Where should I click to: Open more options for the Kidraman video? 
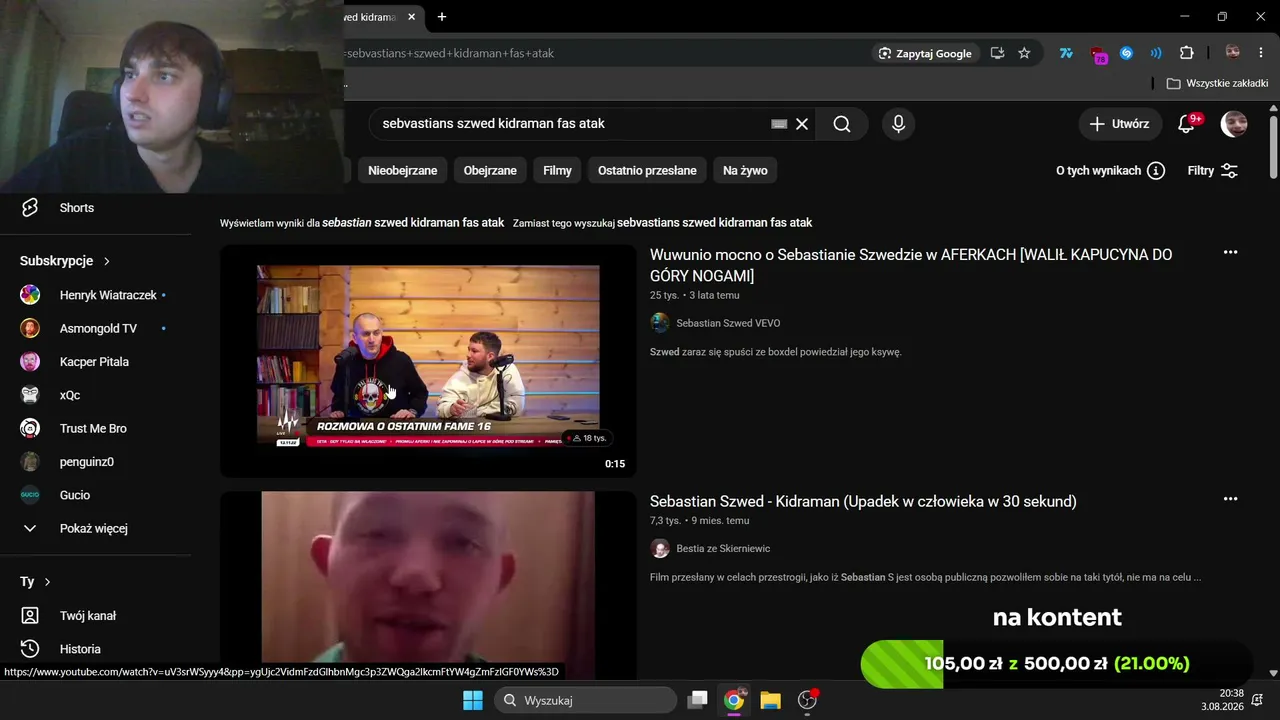point(1230,499)
